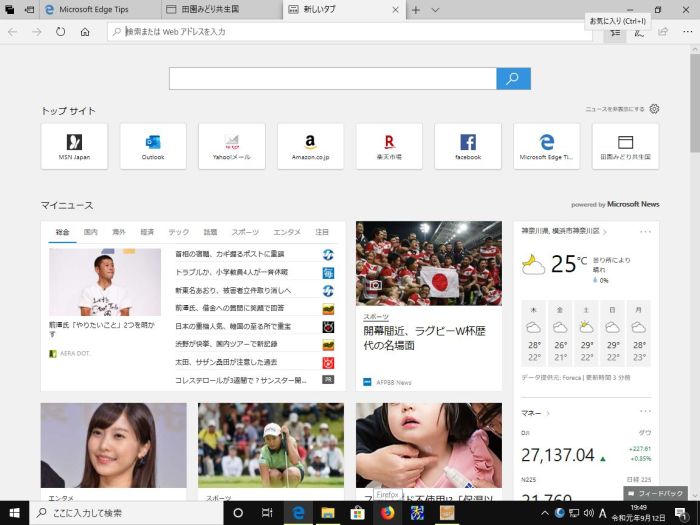Click the blue search magnifier button
The width and height of the screenshot is (700, 525).
tap(513, 79)
